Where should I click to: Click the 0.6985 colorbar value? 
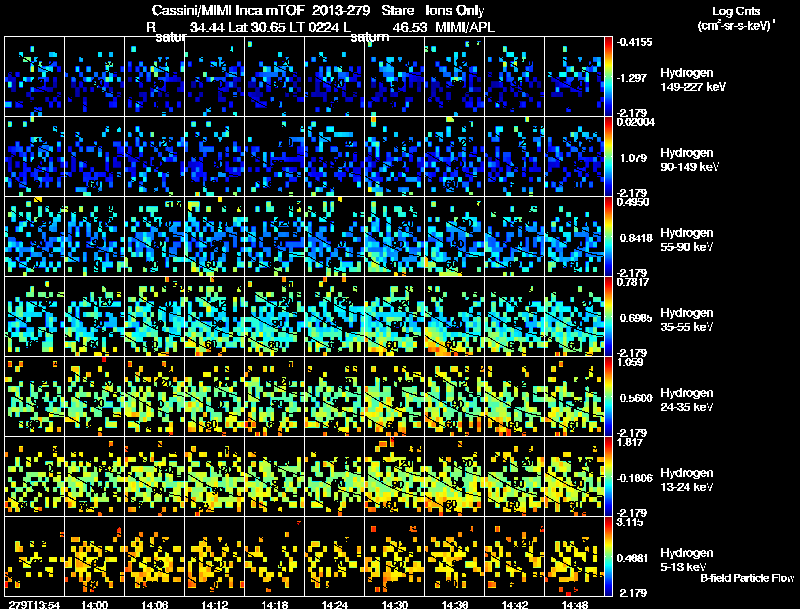coord(636,318)
